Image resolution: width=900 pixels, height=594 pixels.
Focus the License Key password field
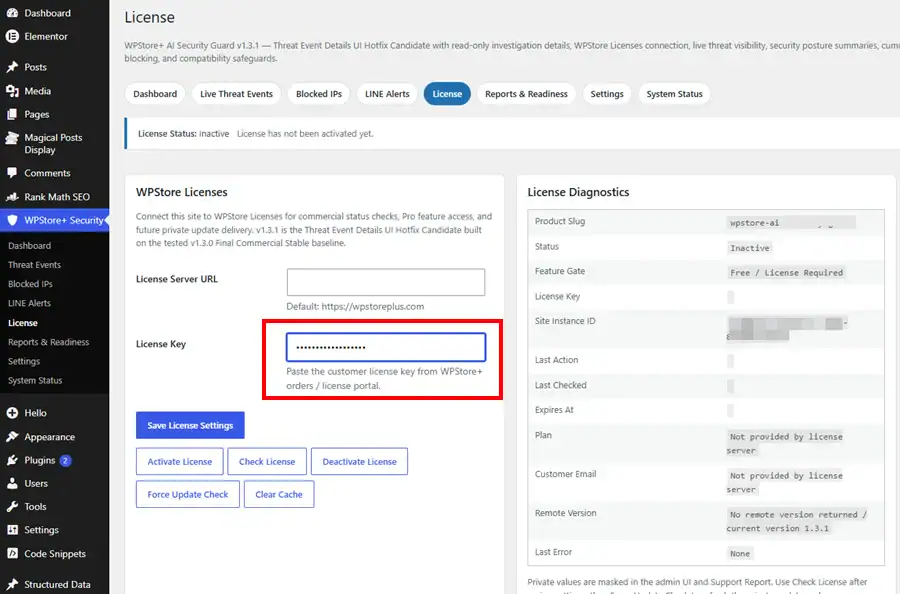pyautogui.click(x=386, y=347)
